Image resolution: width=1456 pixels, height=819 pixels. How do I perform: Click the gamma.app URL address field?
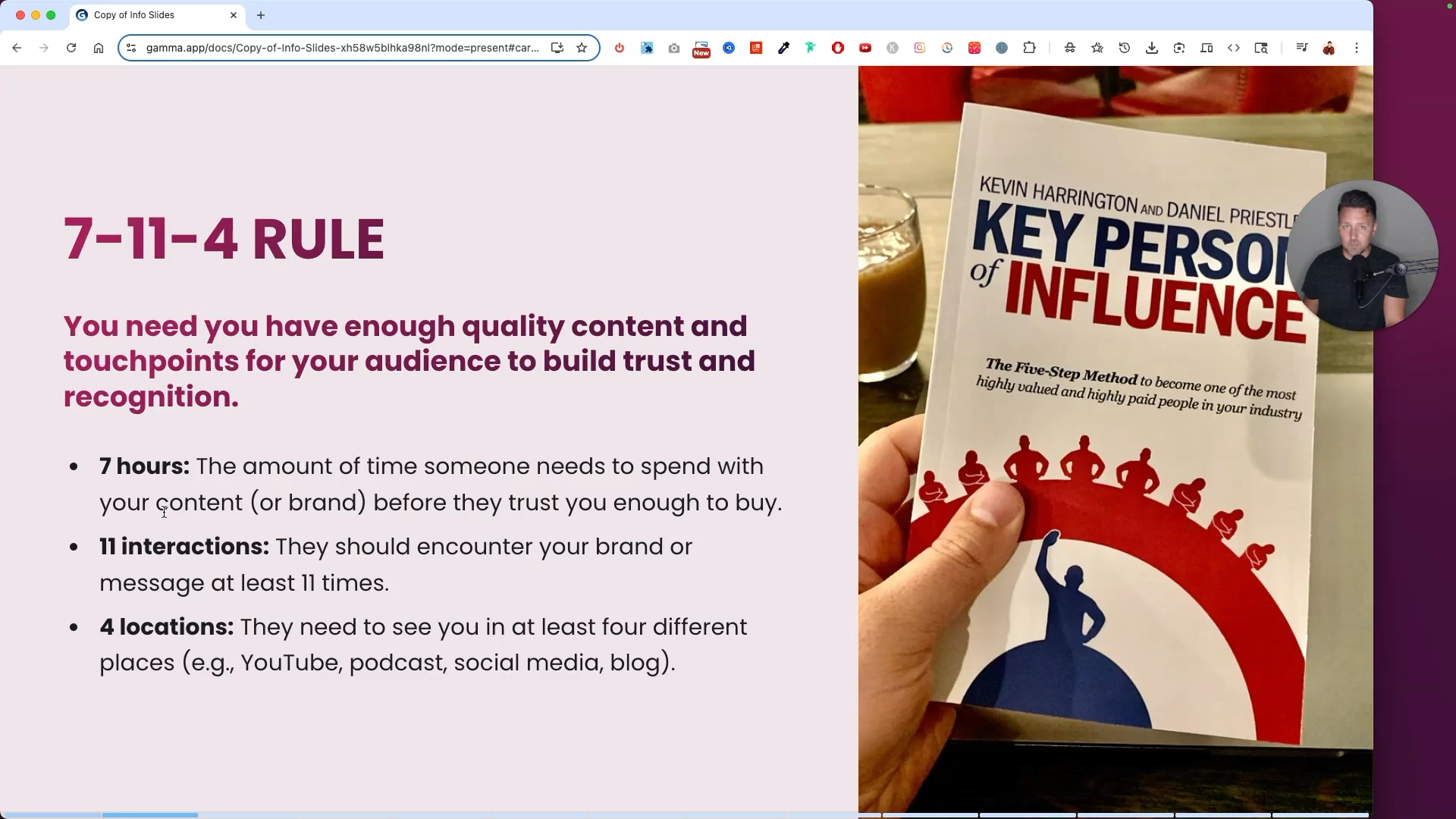[341, 48]
